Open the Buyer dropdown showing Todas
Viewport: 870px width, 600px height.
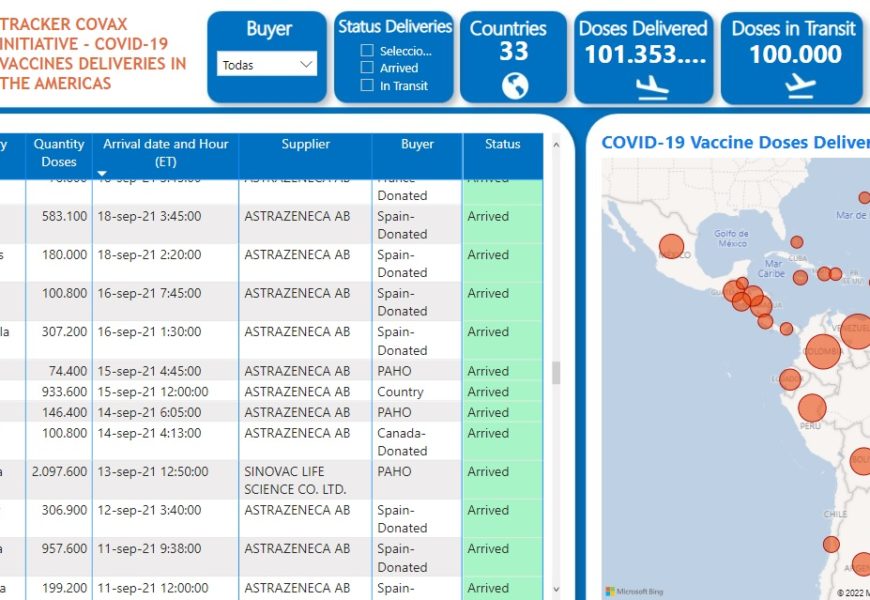click(x=267, y=65)
